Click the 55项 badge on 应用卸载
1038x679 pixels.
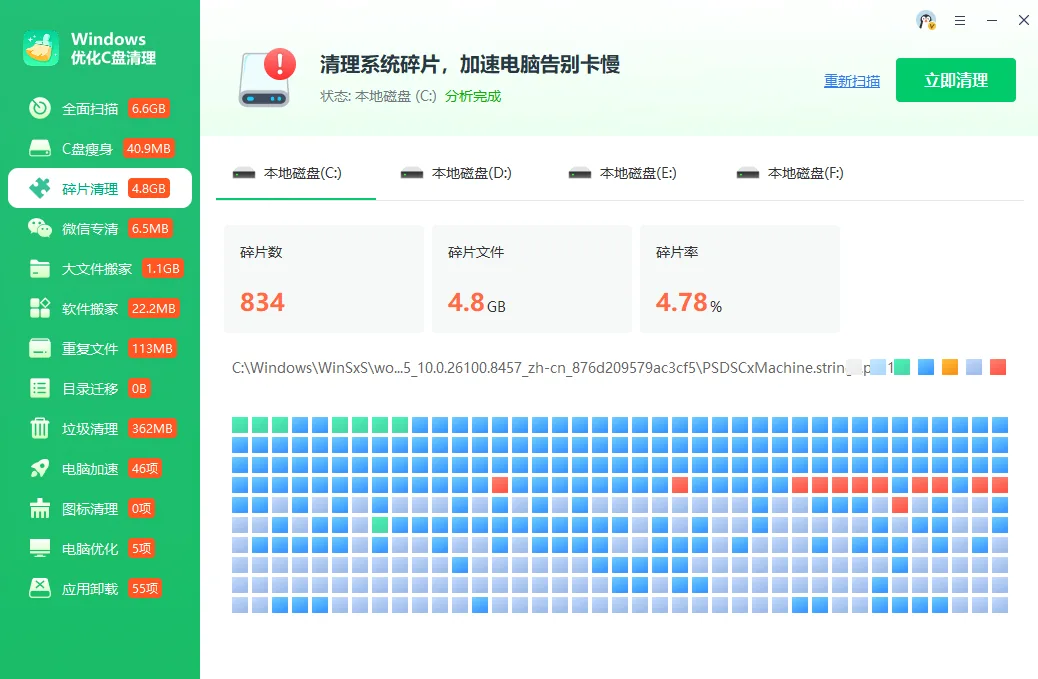click(x=145, y=588)
